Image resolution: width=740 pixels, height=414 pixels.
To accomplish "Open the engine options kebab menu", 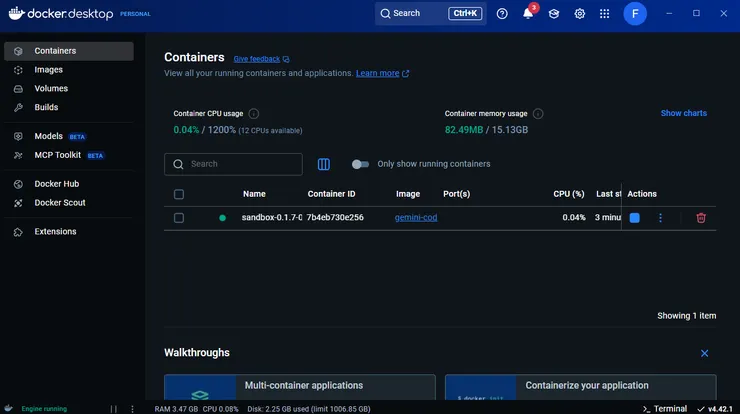I will (x=132, y=409).
